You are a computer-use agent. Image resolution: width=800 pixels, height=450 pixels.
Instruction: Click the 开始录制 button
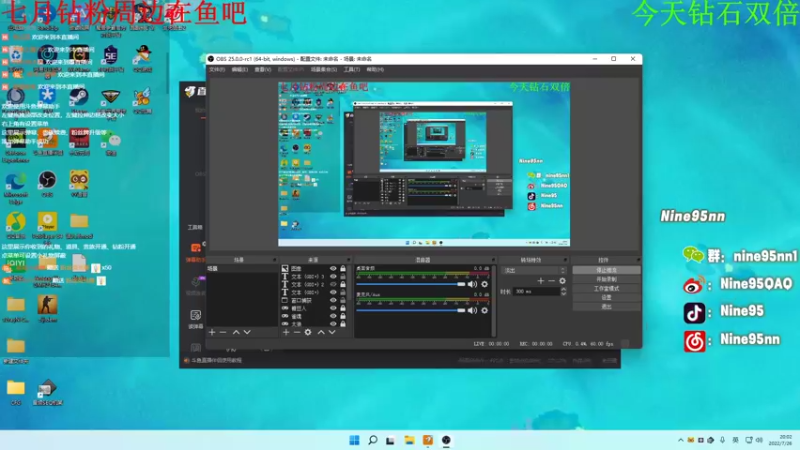[x=606, y=280]
